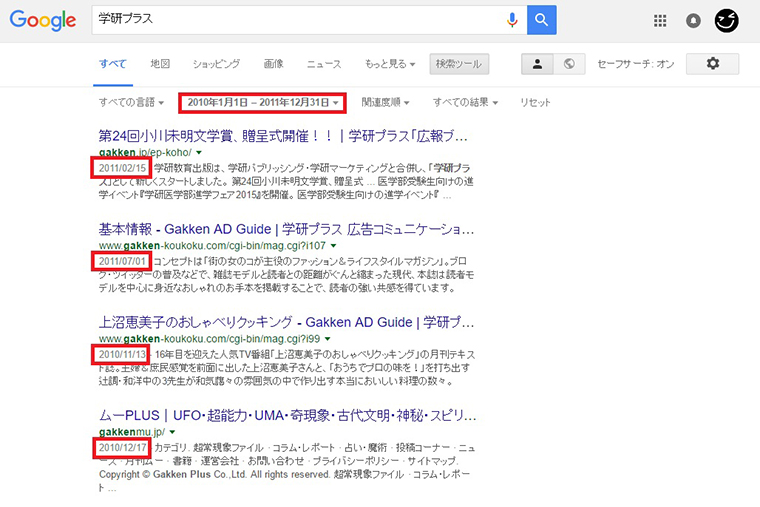Click the www.gakken-koukoku.com/cgi-bin/mag.cgi?i99 URL text
Image resolution: width=760 pixels, height=507 pixels.
(209, 338)
